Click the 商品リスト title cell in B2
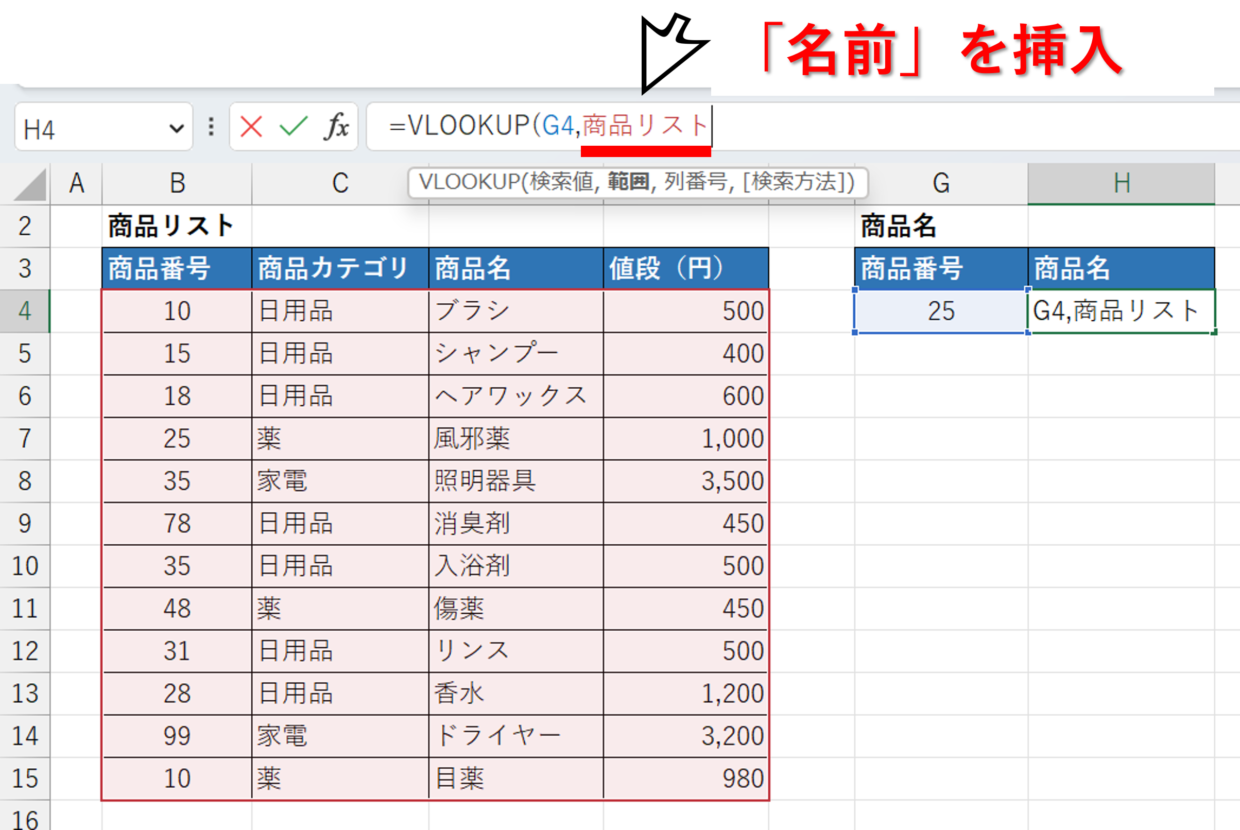Viewport: 1240px width, 830px height. click(177, 226)
